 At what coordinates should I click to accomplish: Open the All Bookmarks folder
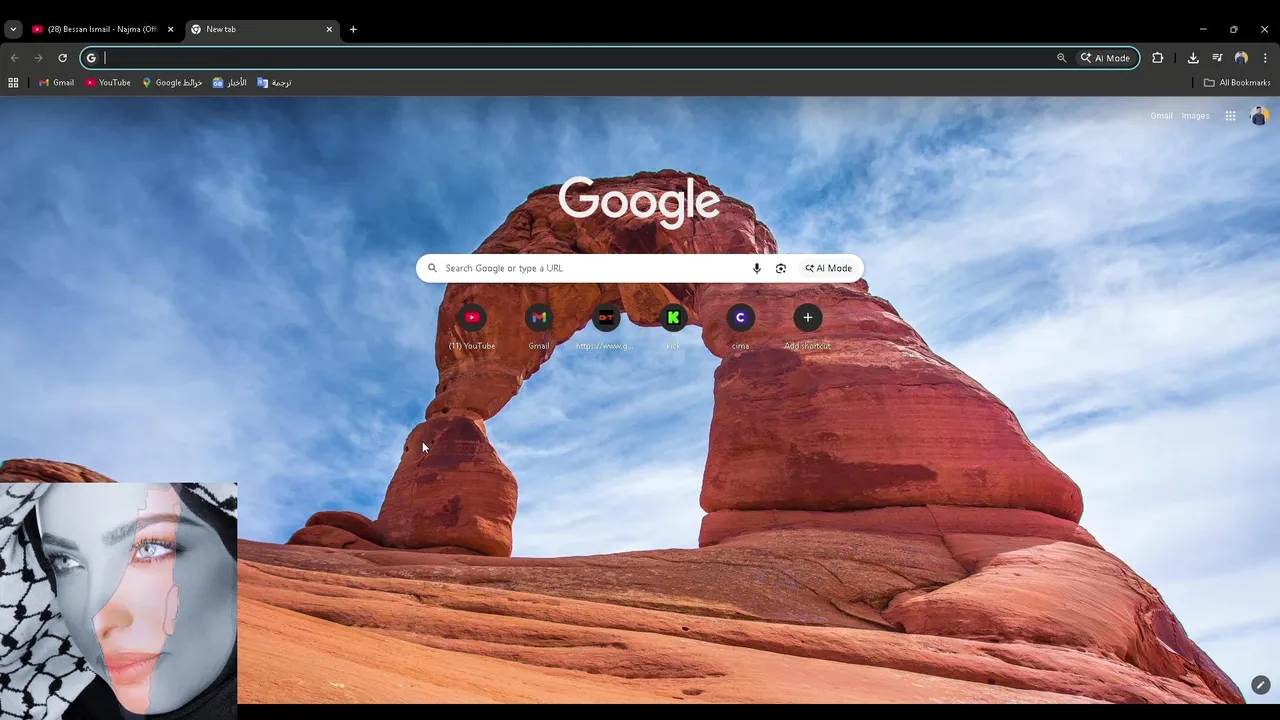pyautogui.click(x=1237, y=83)
